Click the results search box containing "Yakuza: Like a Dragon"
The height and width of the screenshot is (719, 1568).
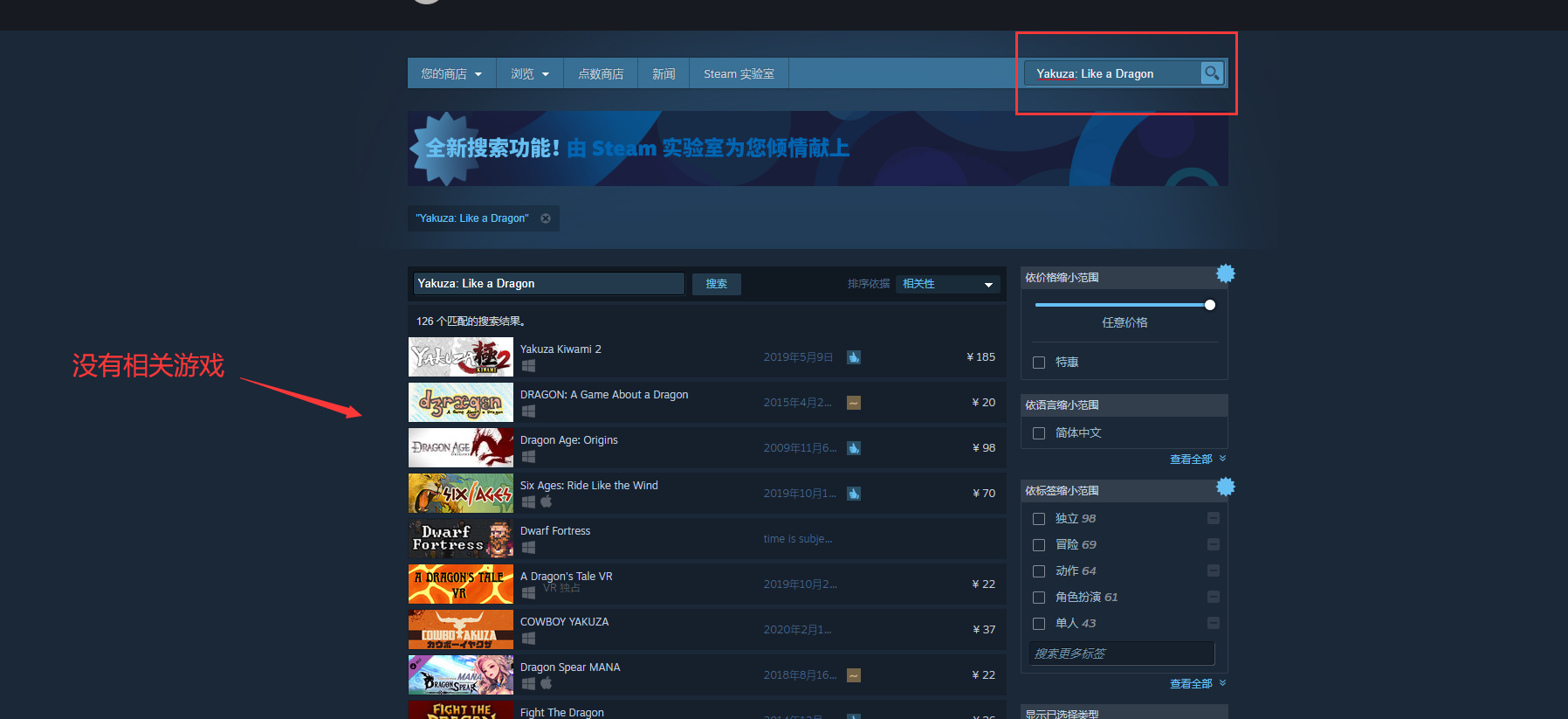coord(548,284)
